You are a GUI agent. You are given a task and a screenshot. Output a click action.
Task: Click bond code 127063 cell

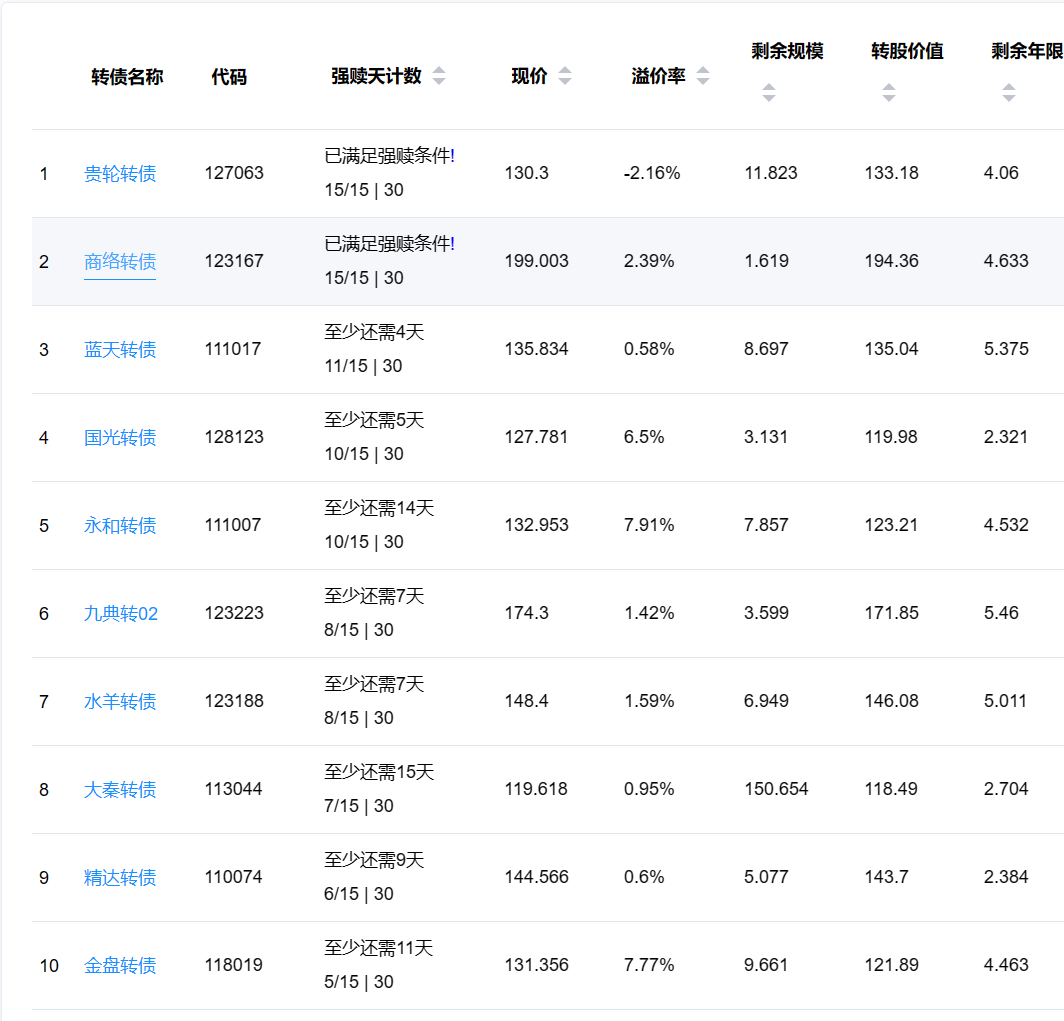point(234,173)
